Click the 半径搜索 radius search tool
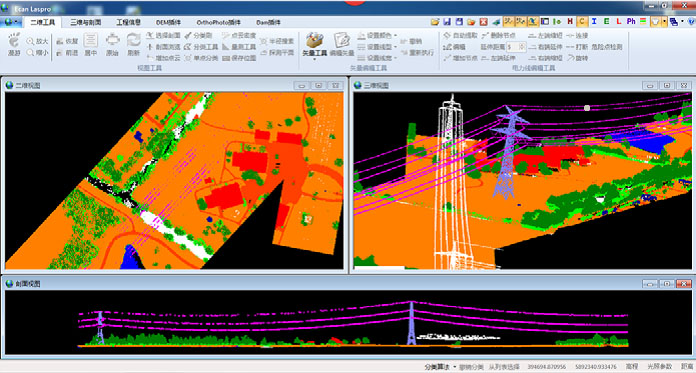Image resolution: width=696 pixels, height=373 pixels. (277, 41)
